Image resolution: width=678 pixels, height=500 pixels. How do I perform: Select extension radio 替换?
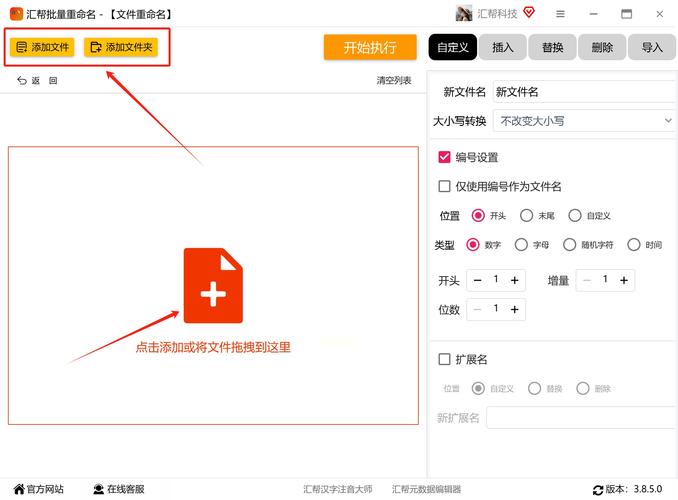[x=534, y=388]
